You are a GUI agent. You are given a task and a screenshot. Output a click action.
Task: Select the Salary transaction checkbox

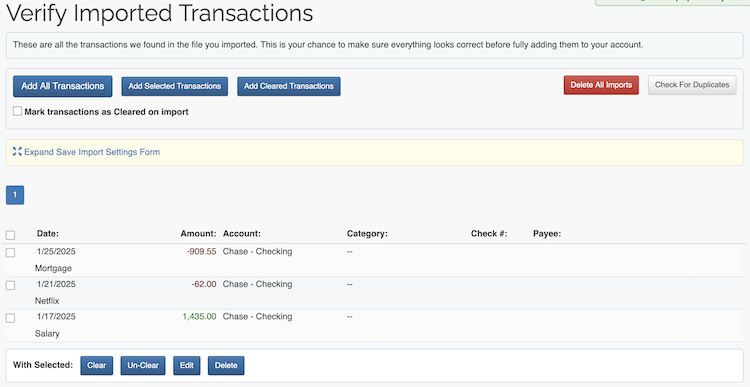[x=11, y=318]
